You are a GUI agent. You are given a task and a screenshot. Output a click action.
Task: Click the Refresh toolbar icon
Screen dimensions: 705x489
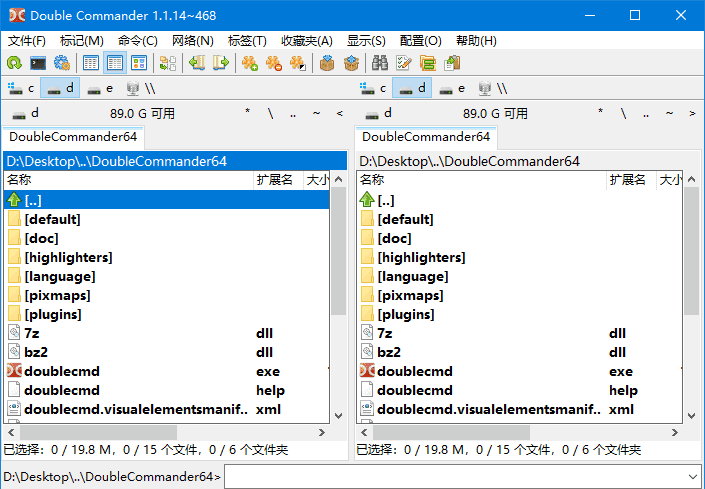[x=14, y=63]
